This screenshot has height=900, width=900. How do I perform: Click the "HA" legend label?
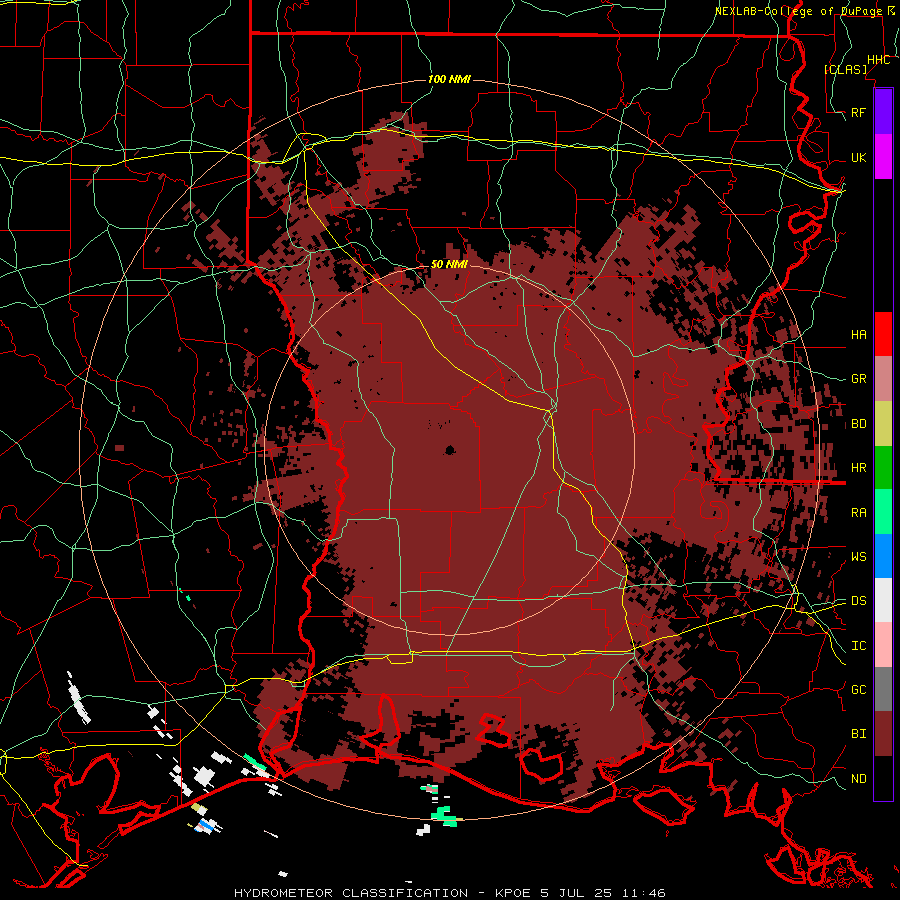(858, 334)
